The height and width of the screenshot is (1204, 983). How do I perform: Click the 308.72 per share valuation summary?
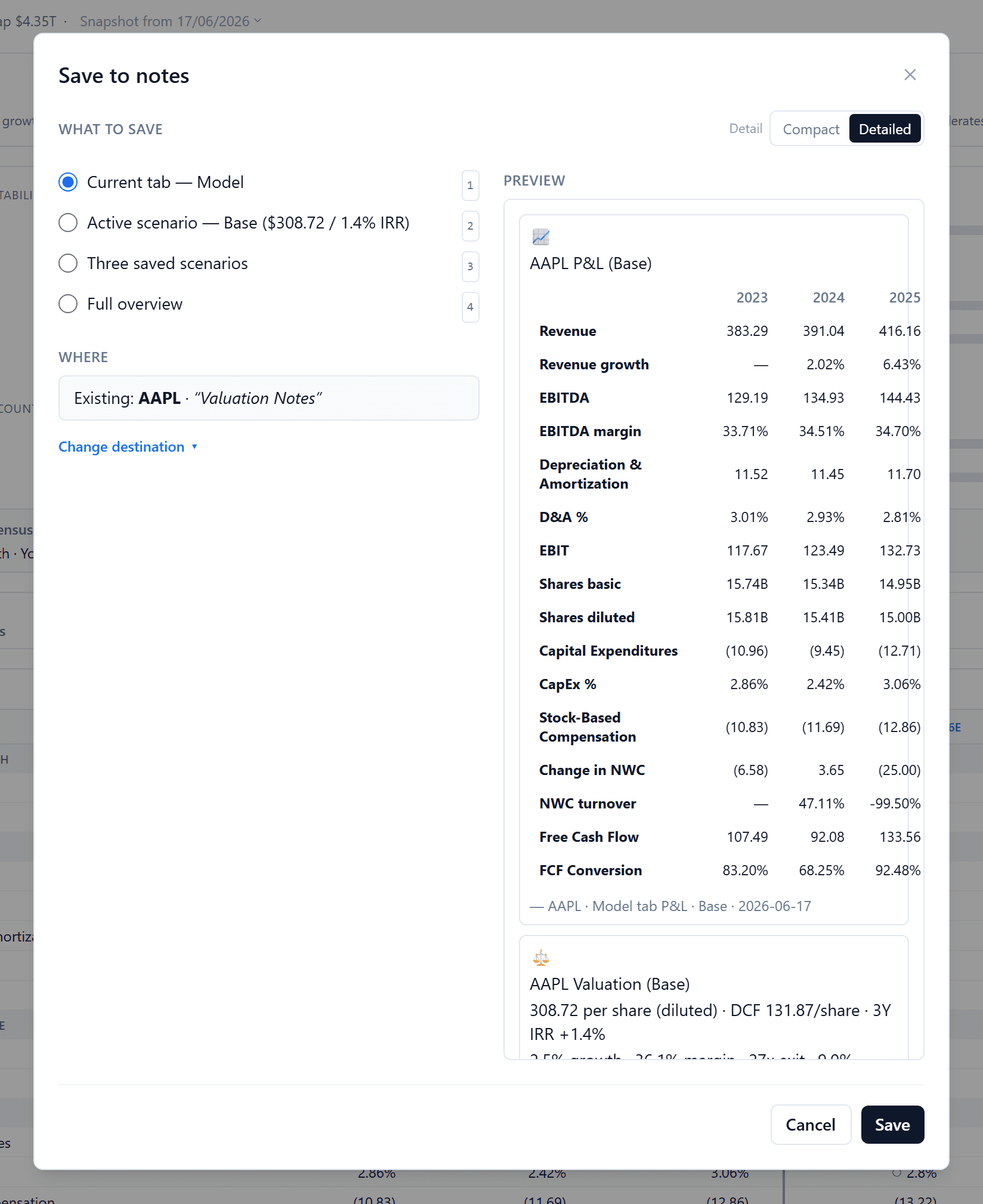pos(710,1022)
